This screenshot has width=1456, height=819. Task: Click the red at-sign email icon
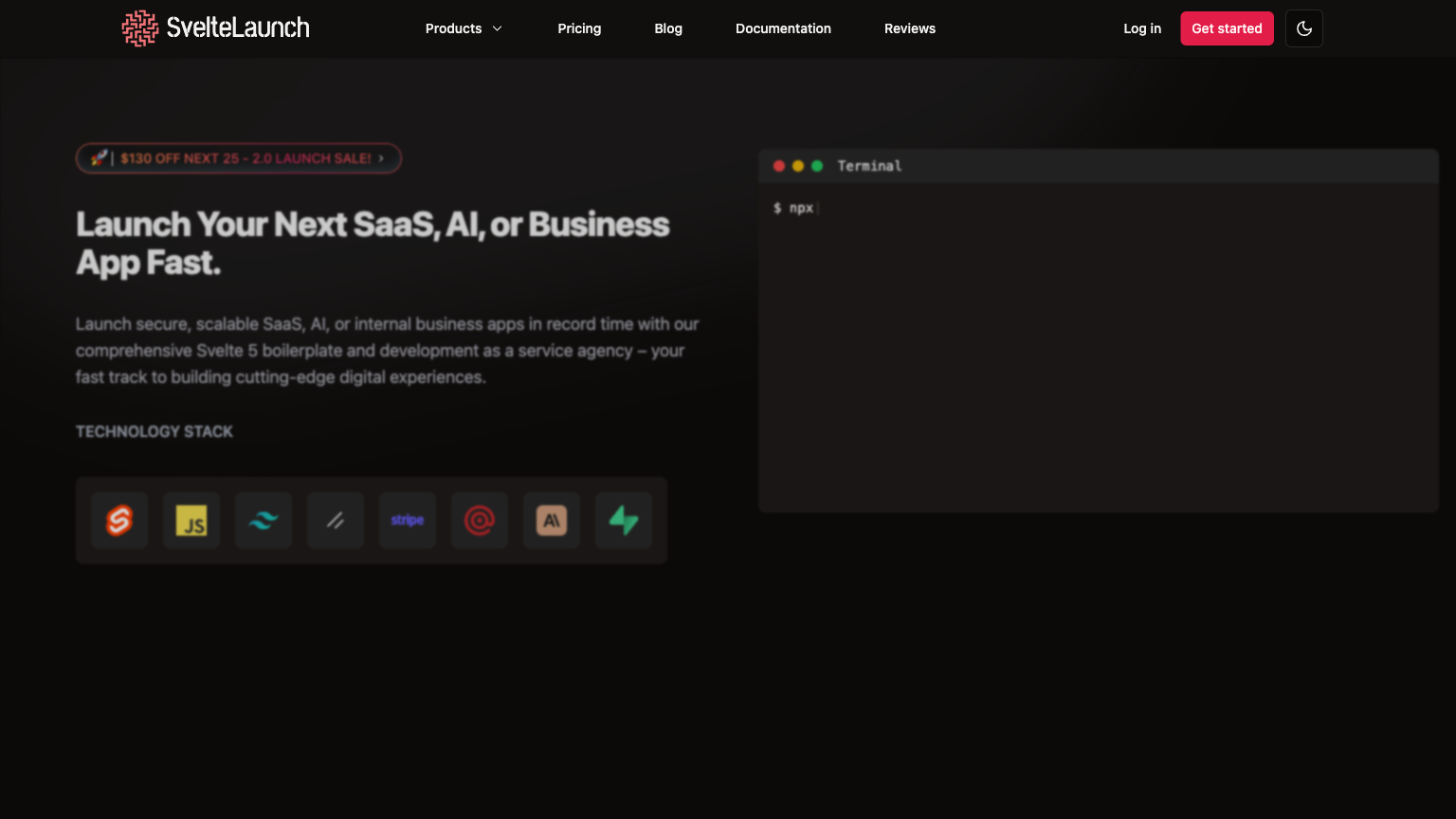coord(480,520)
